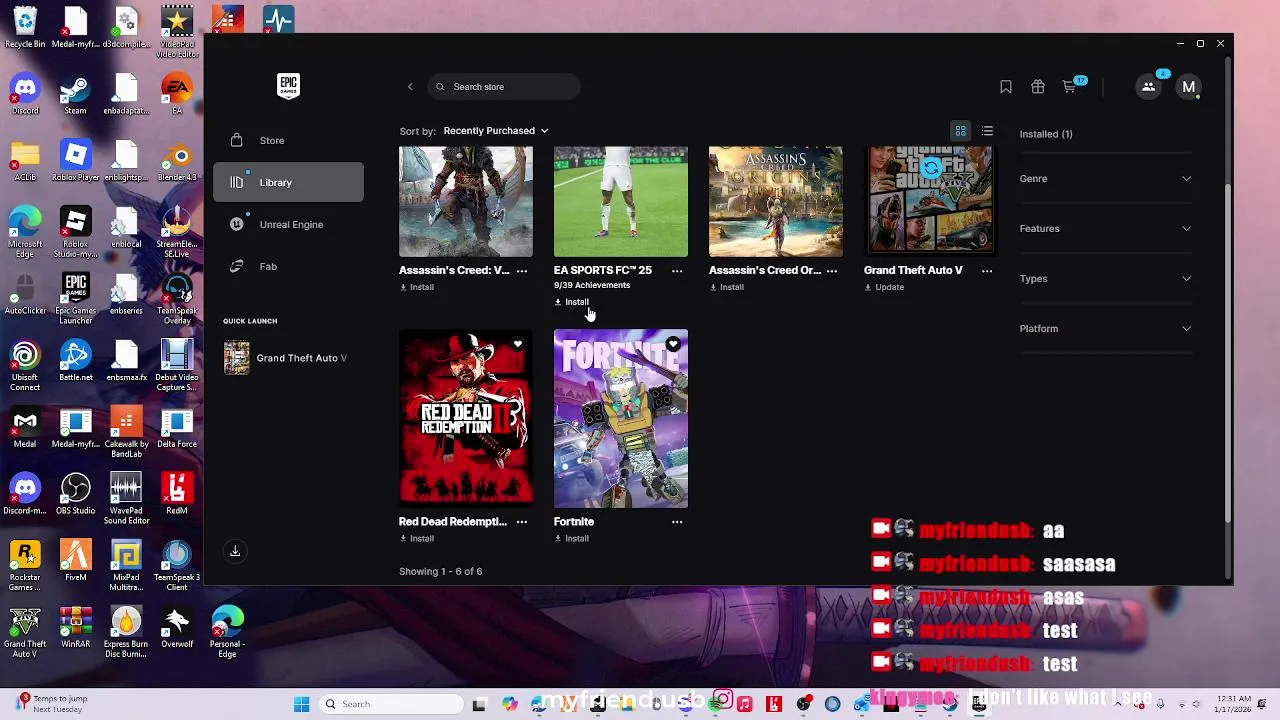The width and height of the screenshot is (1280, 720).
Task: Open options menu for Fortnite
Action: [x=677, y=522]
